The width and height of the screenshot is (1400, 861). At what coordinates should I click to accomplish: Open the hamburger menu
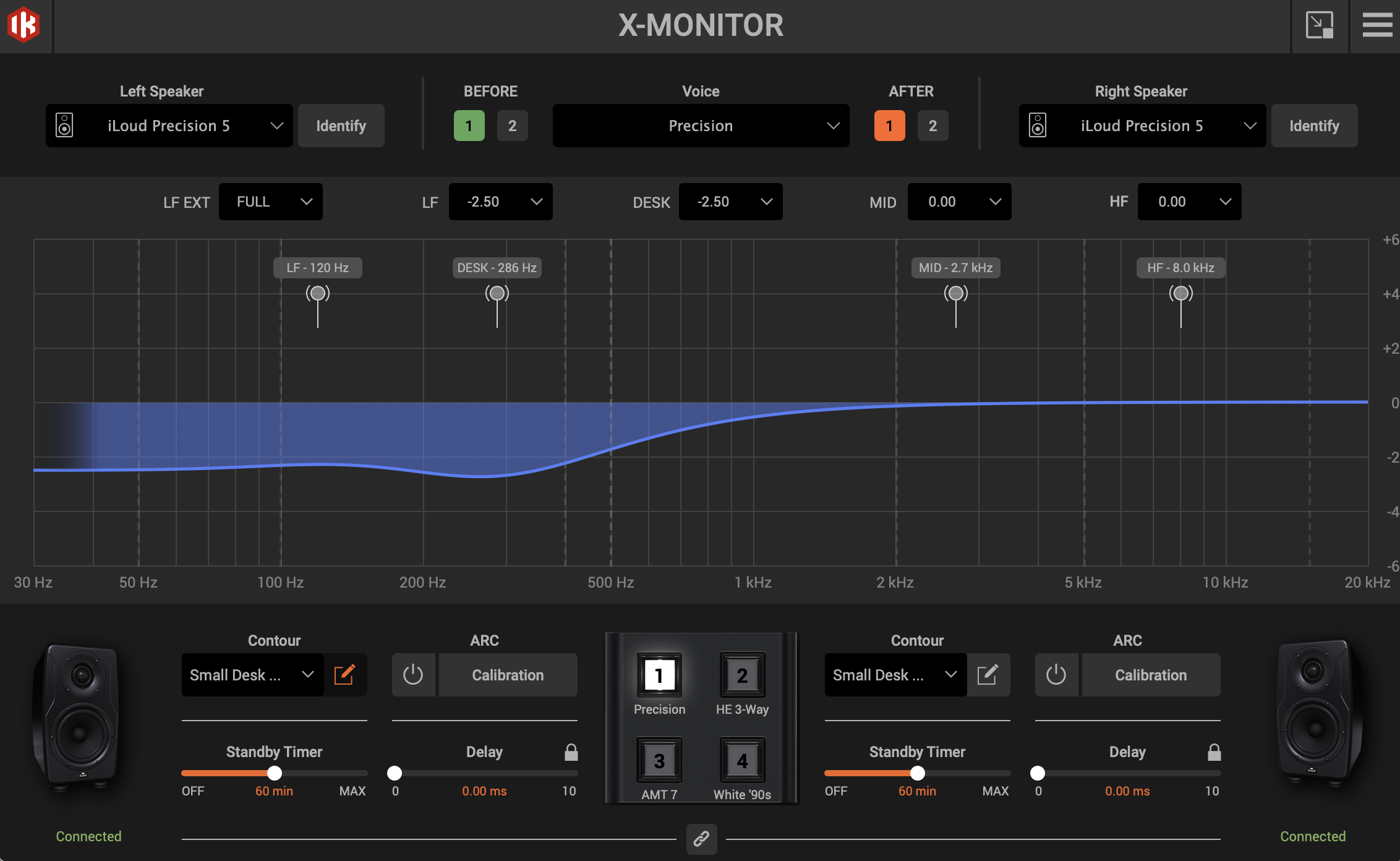[1377, 25]
